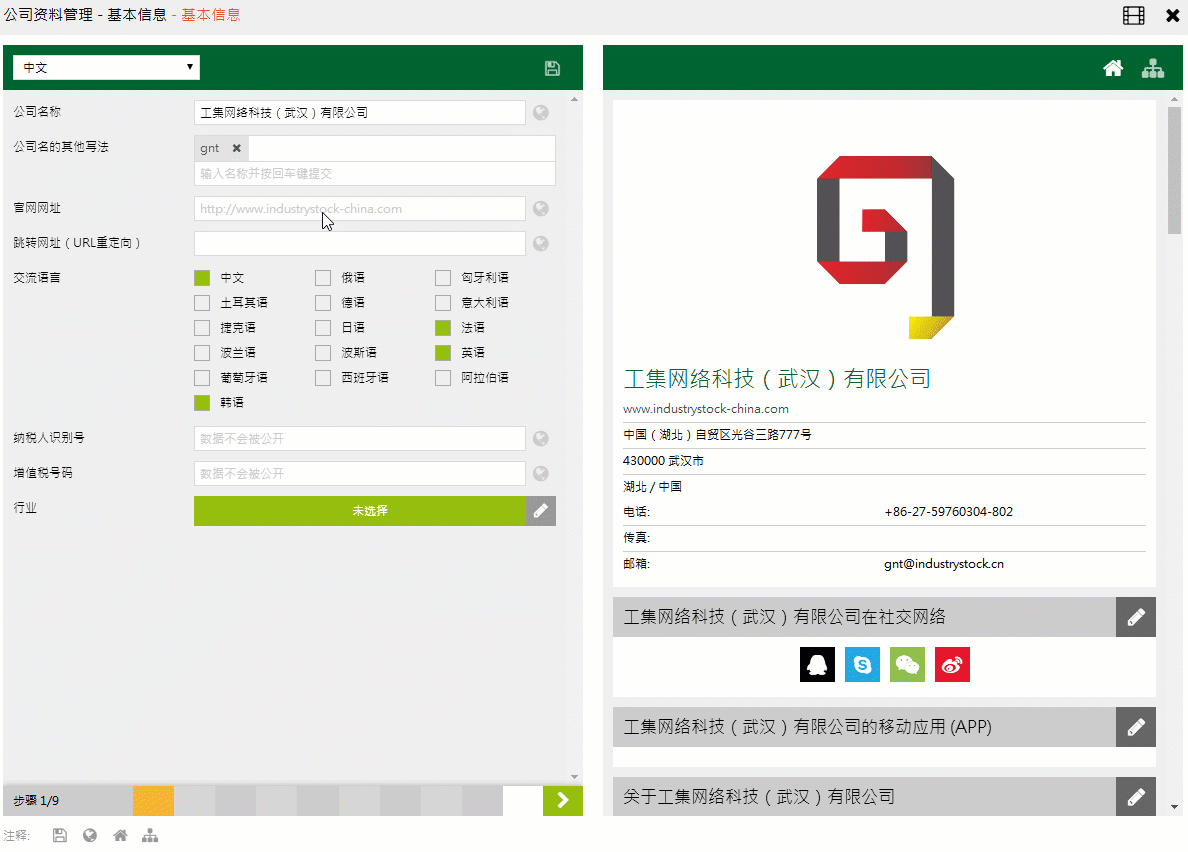Open the Skype social icon
The height and width of the screenshot is (852, 1188).
tap(862, 665)
